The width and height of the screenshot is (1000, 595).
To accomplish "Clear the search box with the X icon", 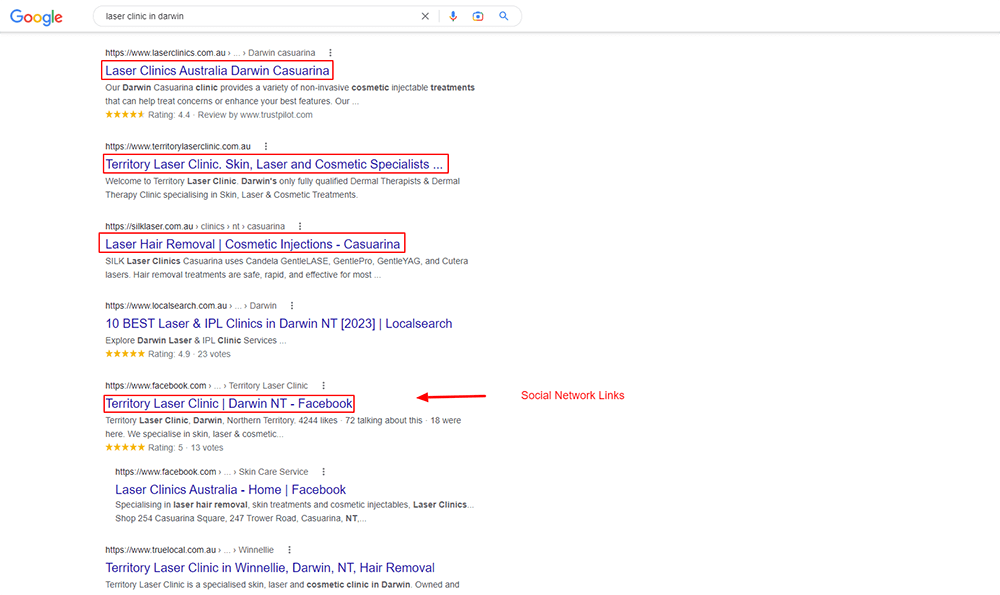I will coord(425,17).
